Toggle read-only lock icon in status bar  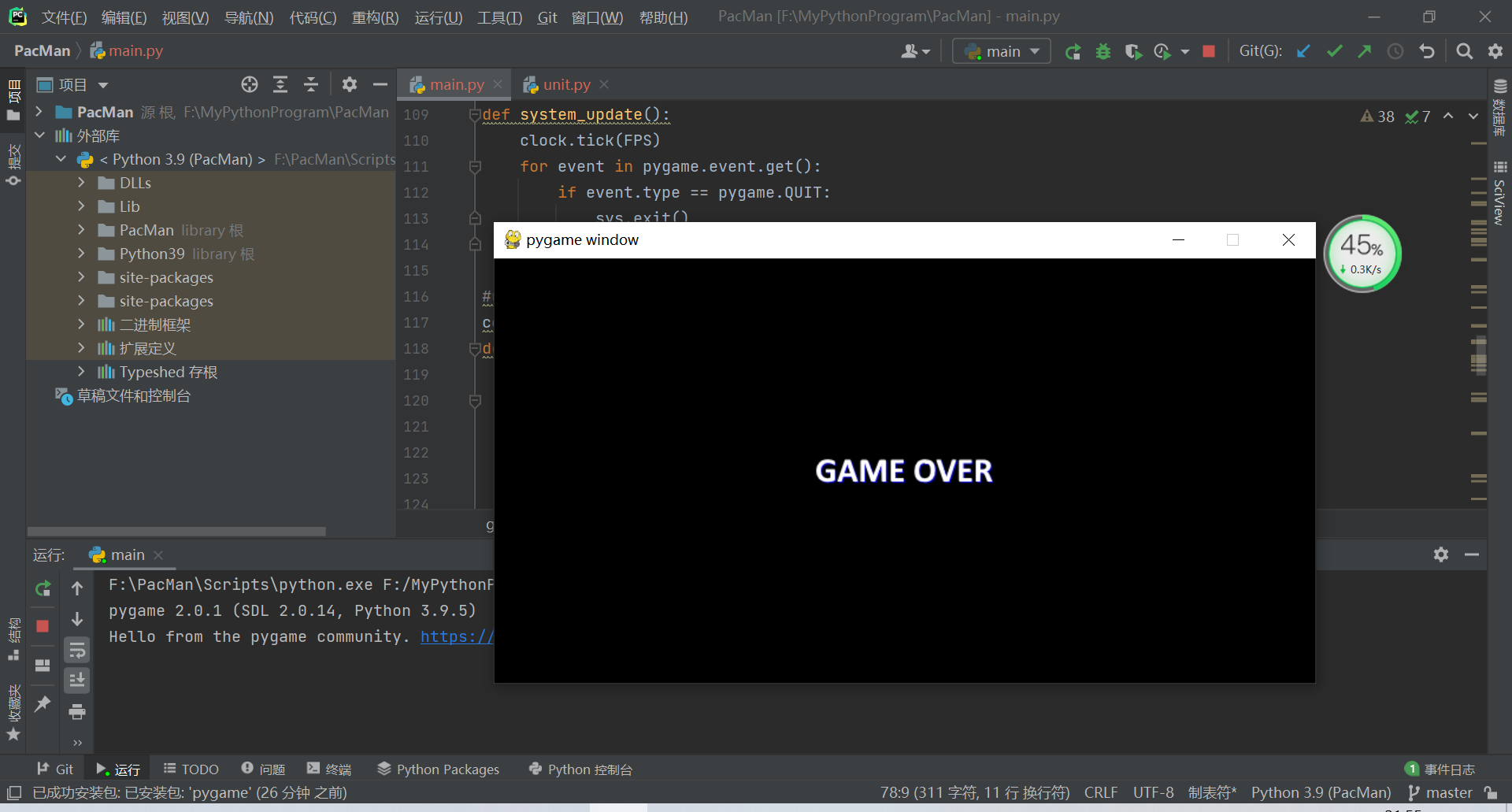click(x=1491, y=792)
